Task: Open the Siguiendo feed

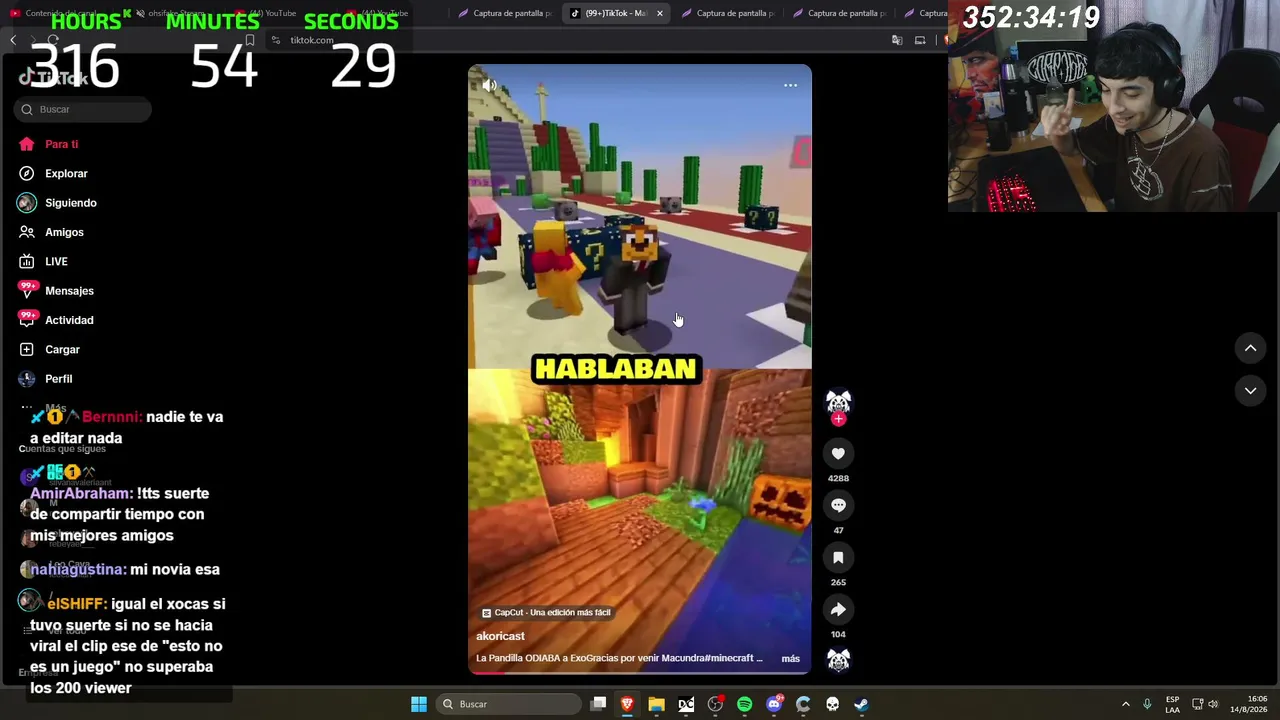Action: click(x=57, y=203)
